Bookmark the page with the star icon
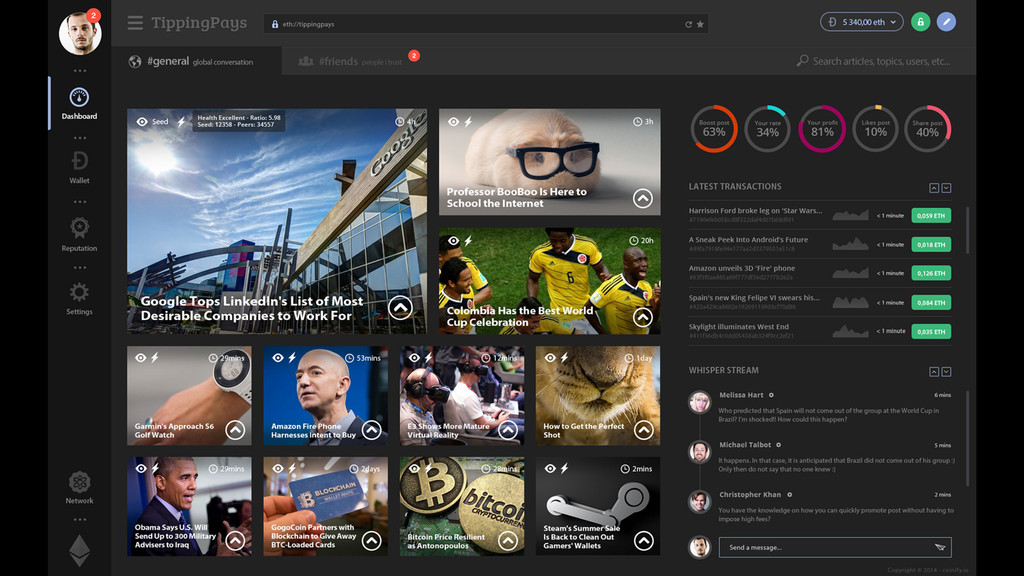The height and width of the screenshot is (576, 1024). pyautogui.click(x=700, y=24)
